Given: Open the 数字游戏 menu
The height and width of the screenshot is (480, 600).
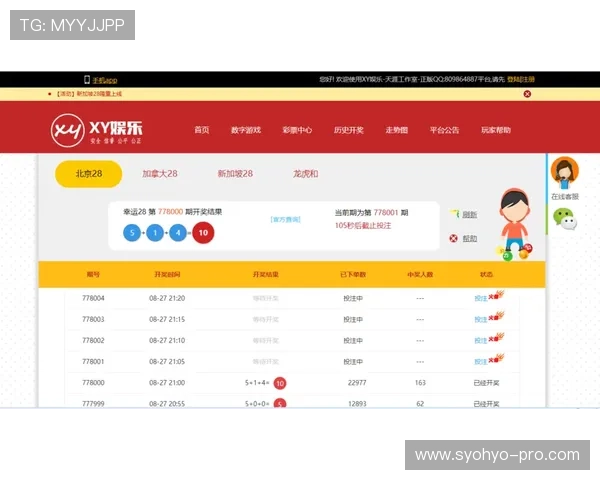Looking at the screenshot, I should coord(246,130).
